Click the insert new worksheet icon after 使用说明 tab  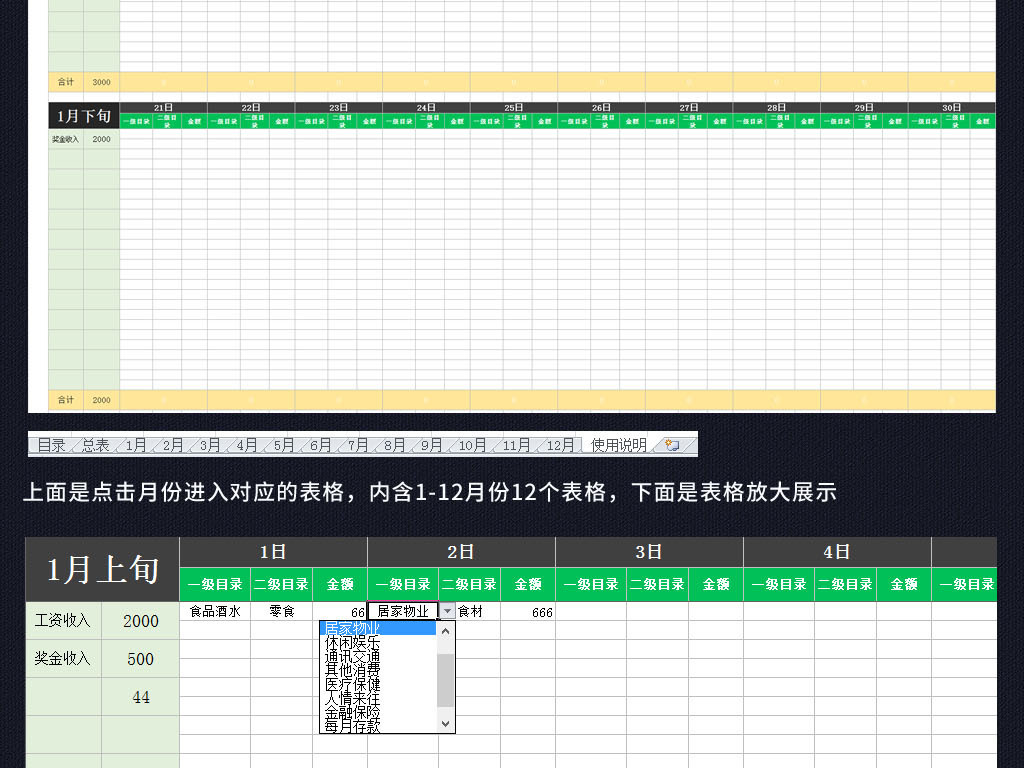click(671, 444)
